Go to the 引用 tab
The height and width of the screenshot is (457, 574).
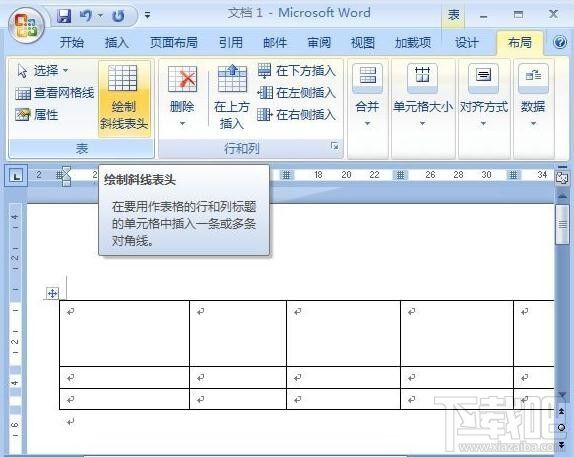(x=231, y=43)
